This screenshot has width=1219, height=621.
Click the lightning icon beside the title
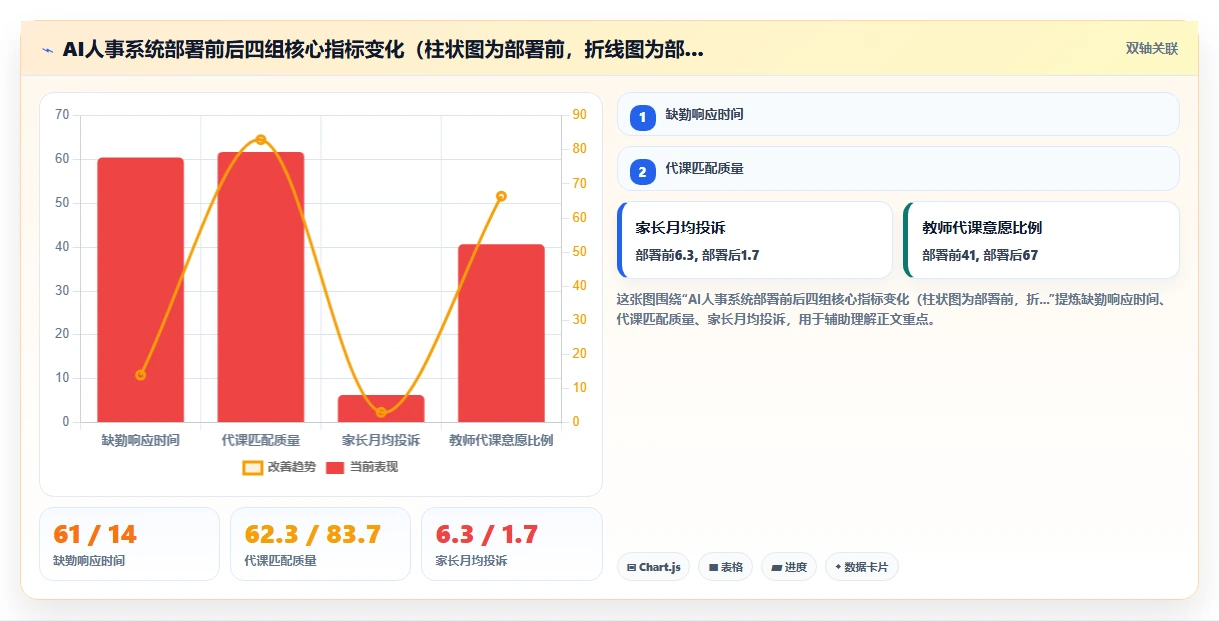point(48,49)
